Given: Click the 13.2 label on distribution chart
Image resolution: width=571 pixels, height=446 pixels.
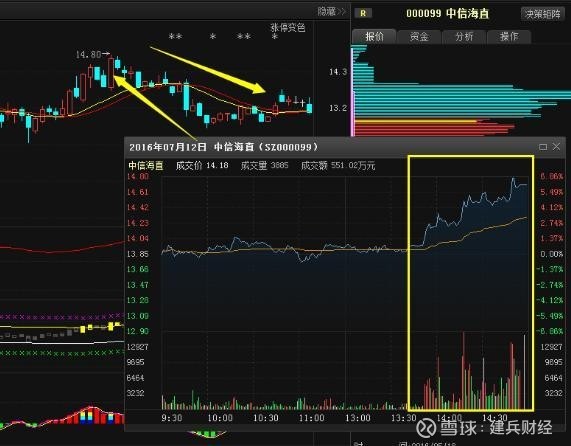Looking at the screenshot, I should (338, 108).
